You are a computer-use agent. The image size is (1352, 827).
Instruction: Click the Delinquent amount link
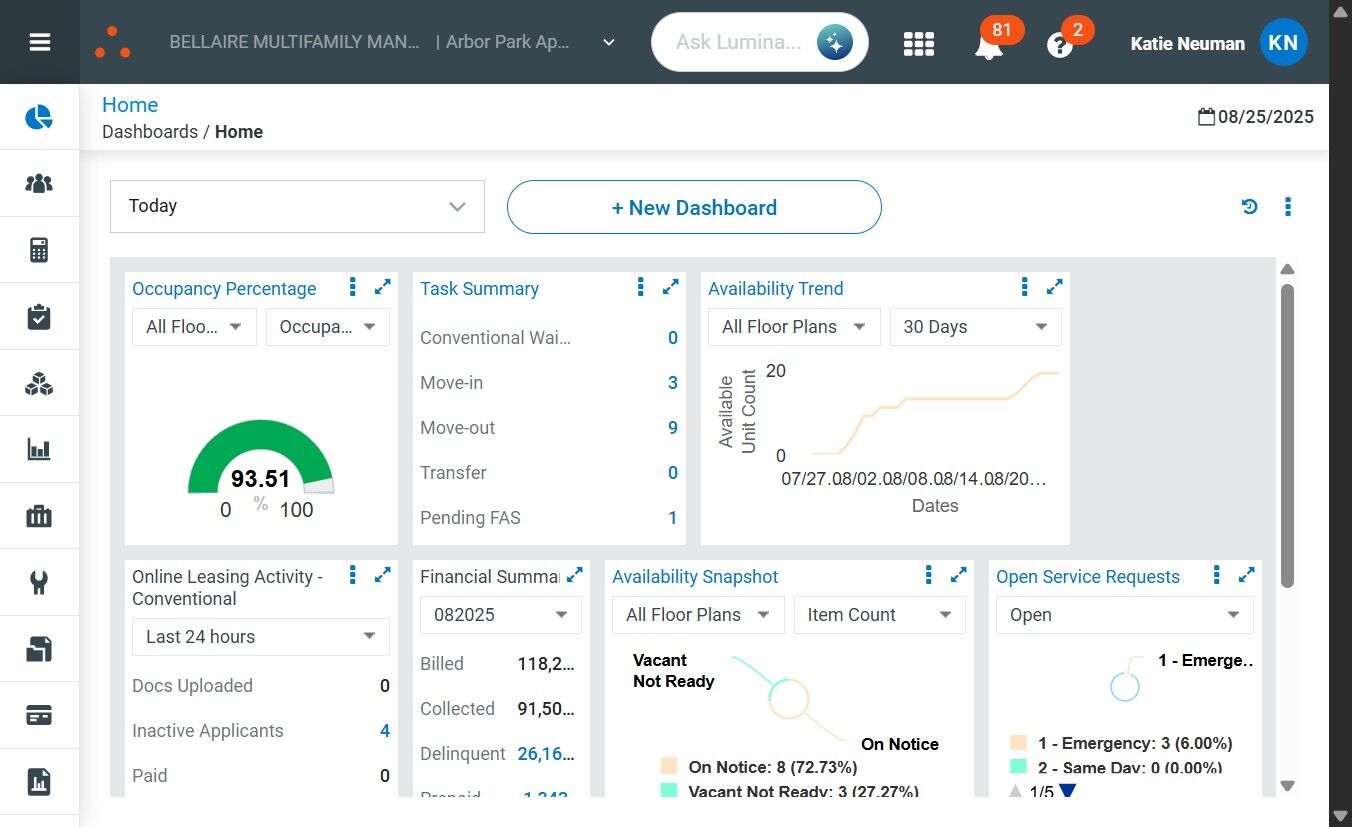pos(546,754)
